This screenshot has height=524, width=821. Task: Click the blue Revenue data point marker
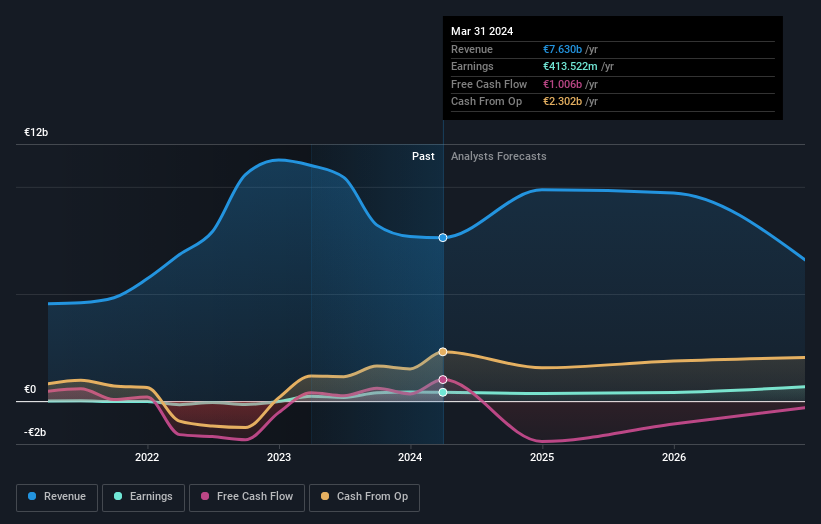443,238
